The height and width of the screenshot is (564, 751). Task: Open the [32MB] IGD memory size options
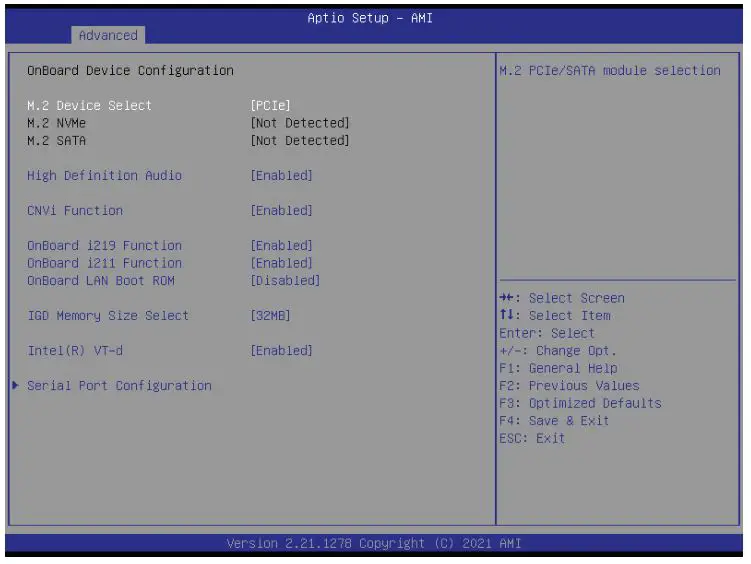click(270, 316)
